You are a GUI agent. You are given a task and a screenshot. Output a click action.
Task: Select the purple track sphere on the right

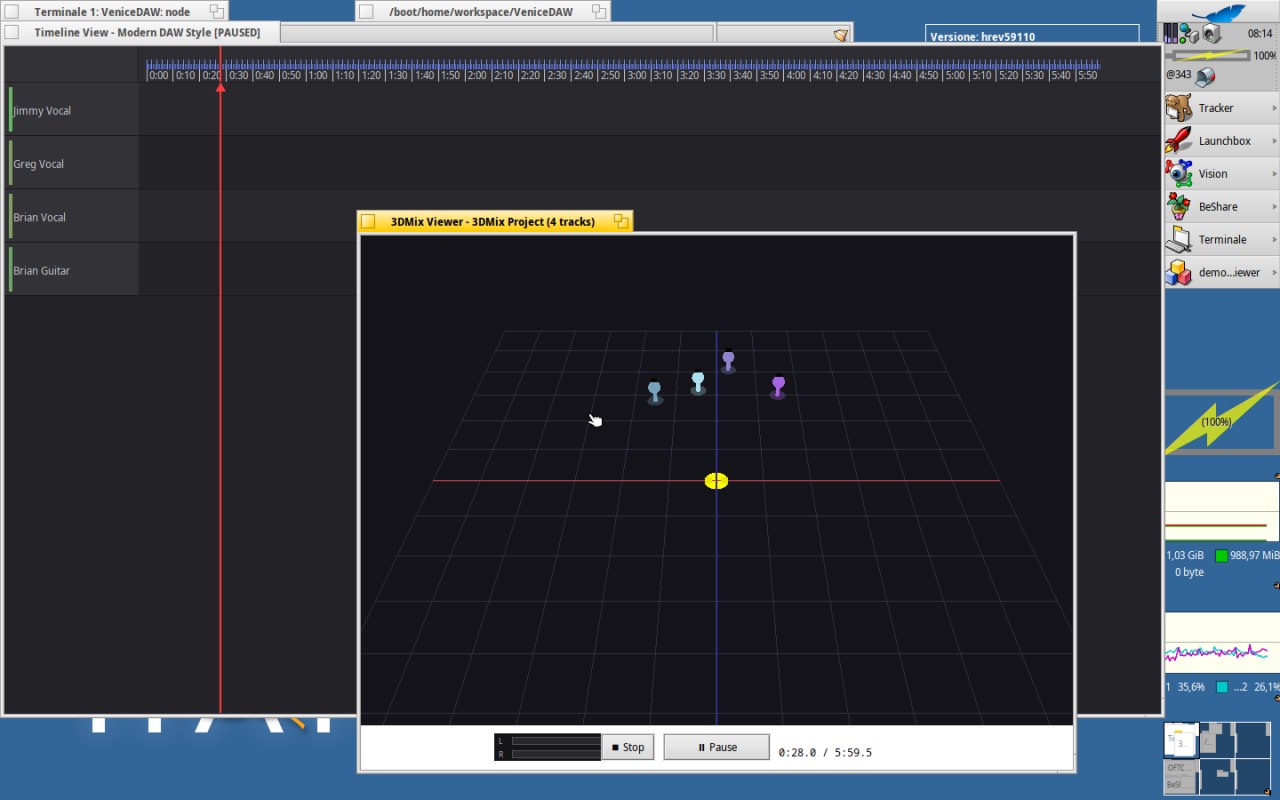[x=778, y=383]
